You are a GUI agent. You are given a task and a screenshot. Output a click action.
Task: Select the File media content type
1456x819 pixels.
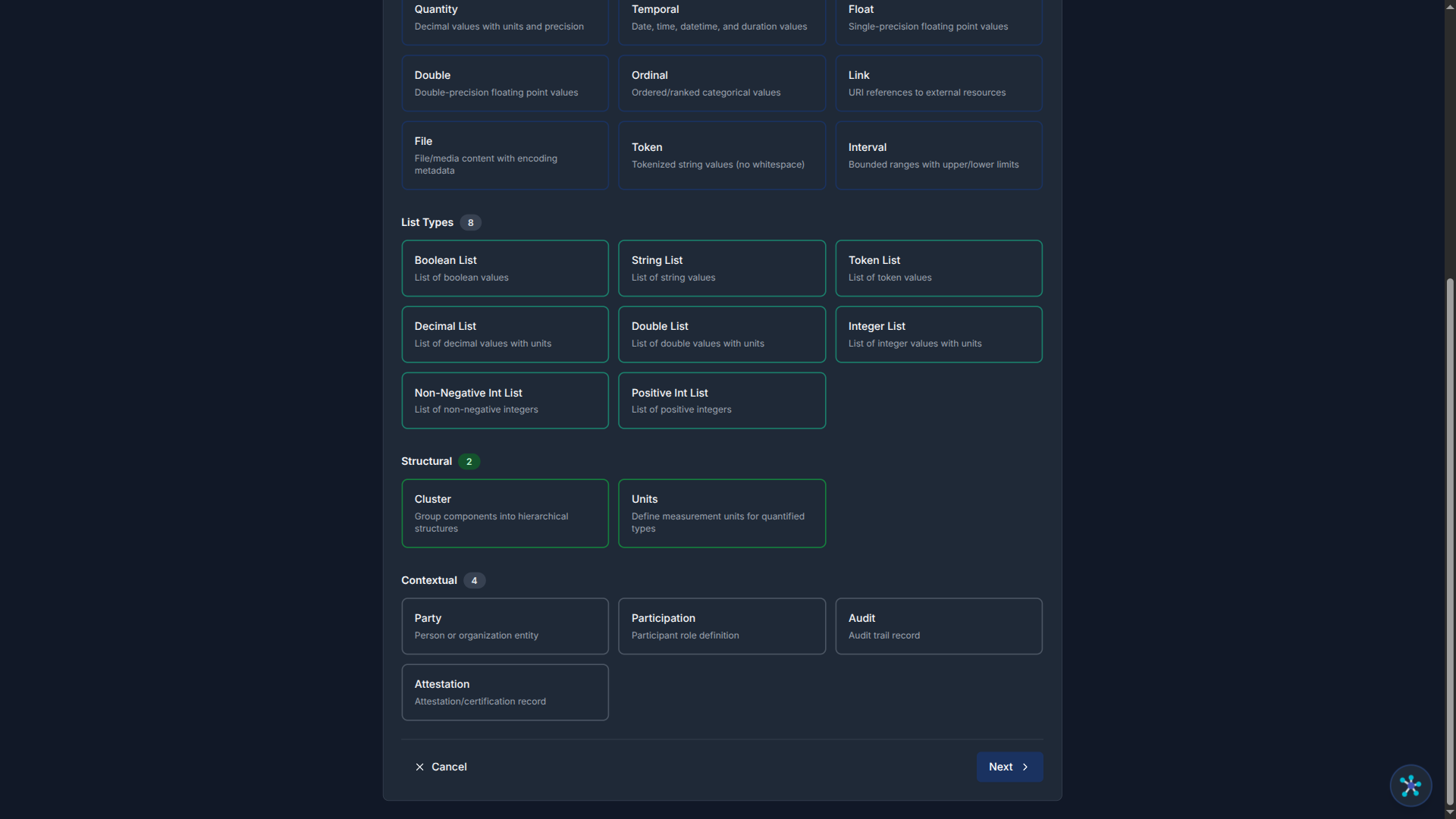tap(504, 155)
